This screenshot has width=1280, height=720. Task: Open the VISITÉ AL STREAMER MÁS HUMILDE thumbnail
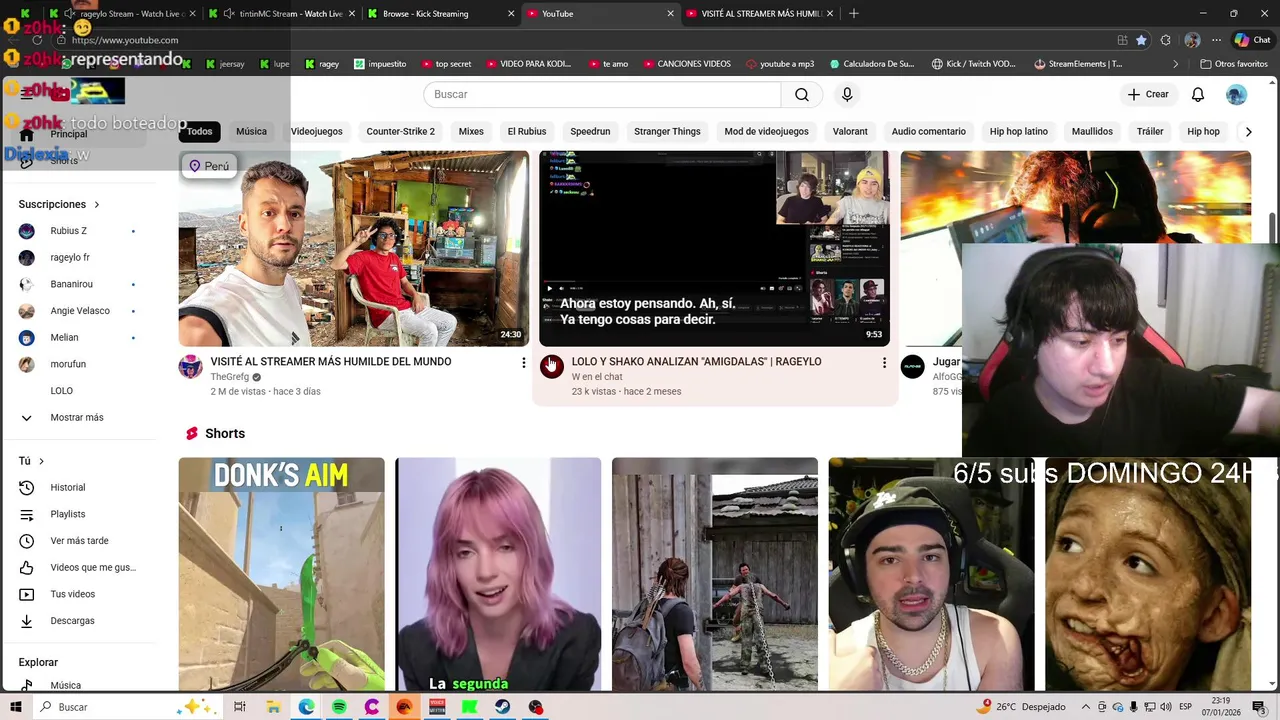353,249
